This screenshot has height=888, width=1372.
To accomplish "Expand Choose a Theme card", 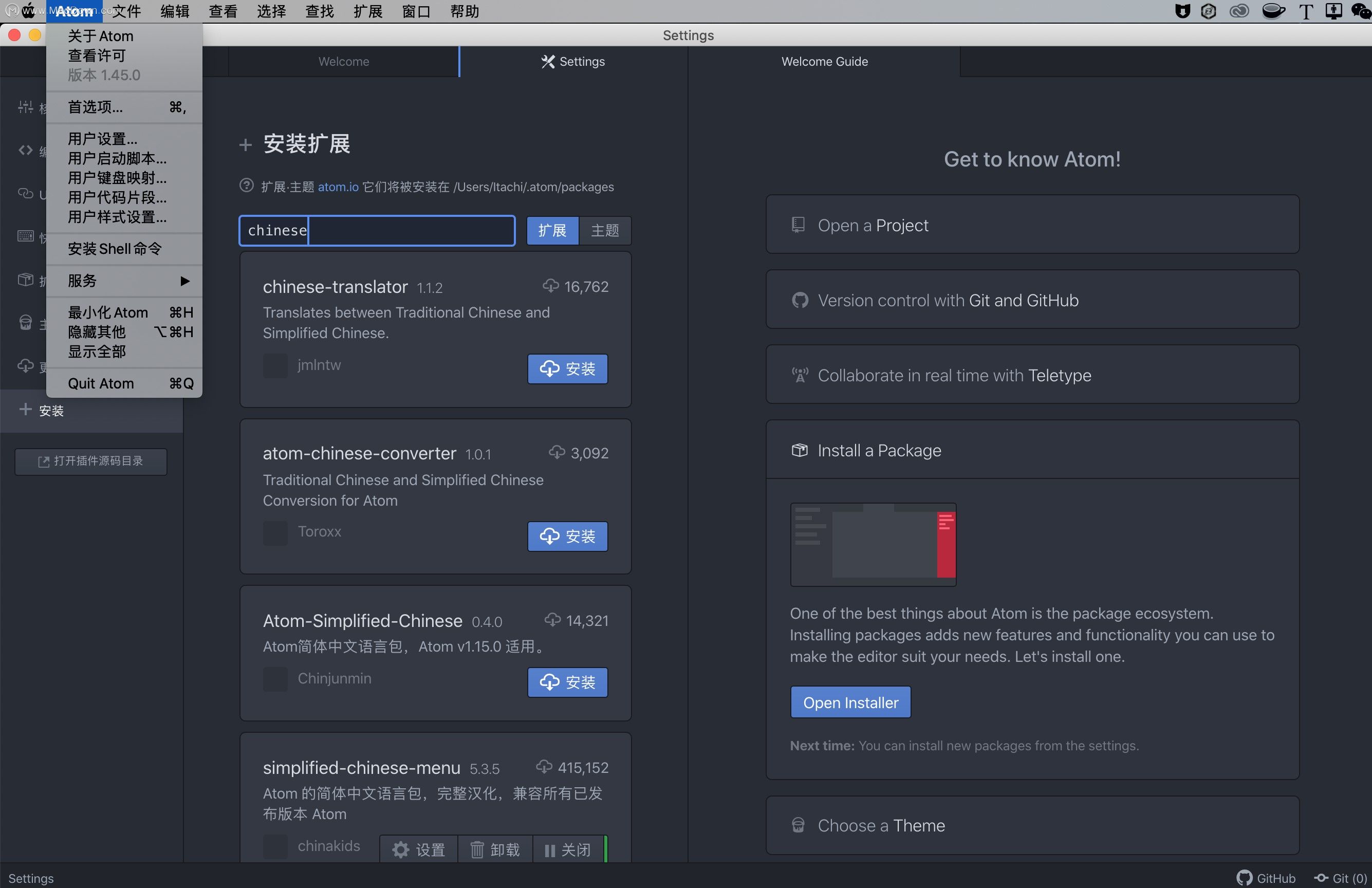I will [1032, 825].
